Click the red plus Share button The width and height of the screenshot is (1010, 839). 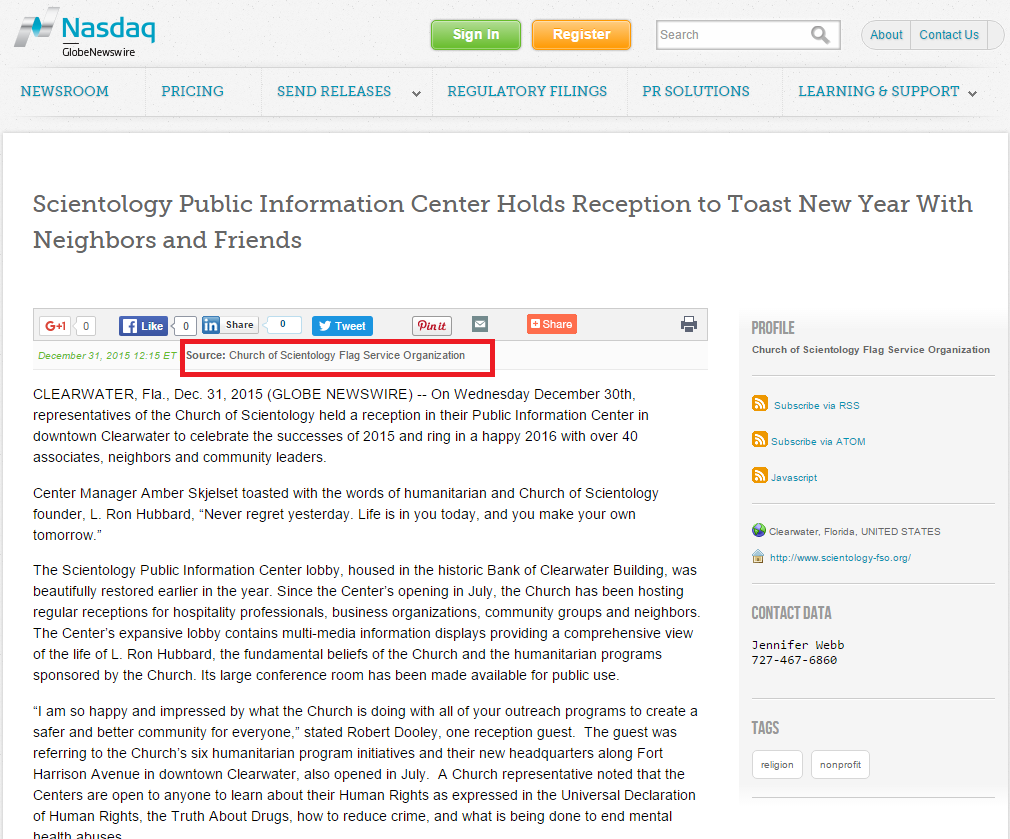[x=552, y=324]
